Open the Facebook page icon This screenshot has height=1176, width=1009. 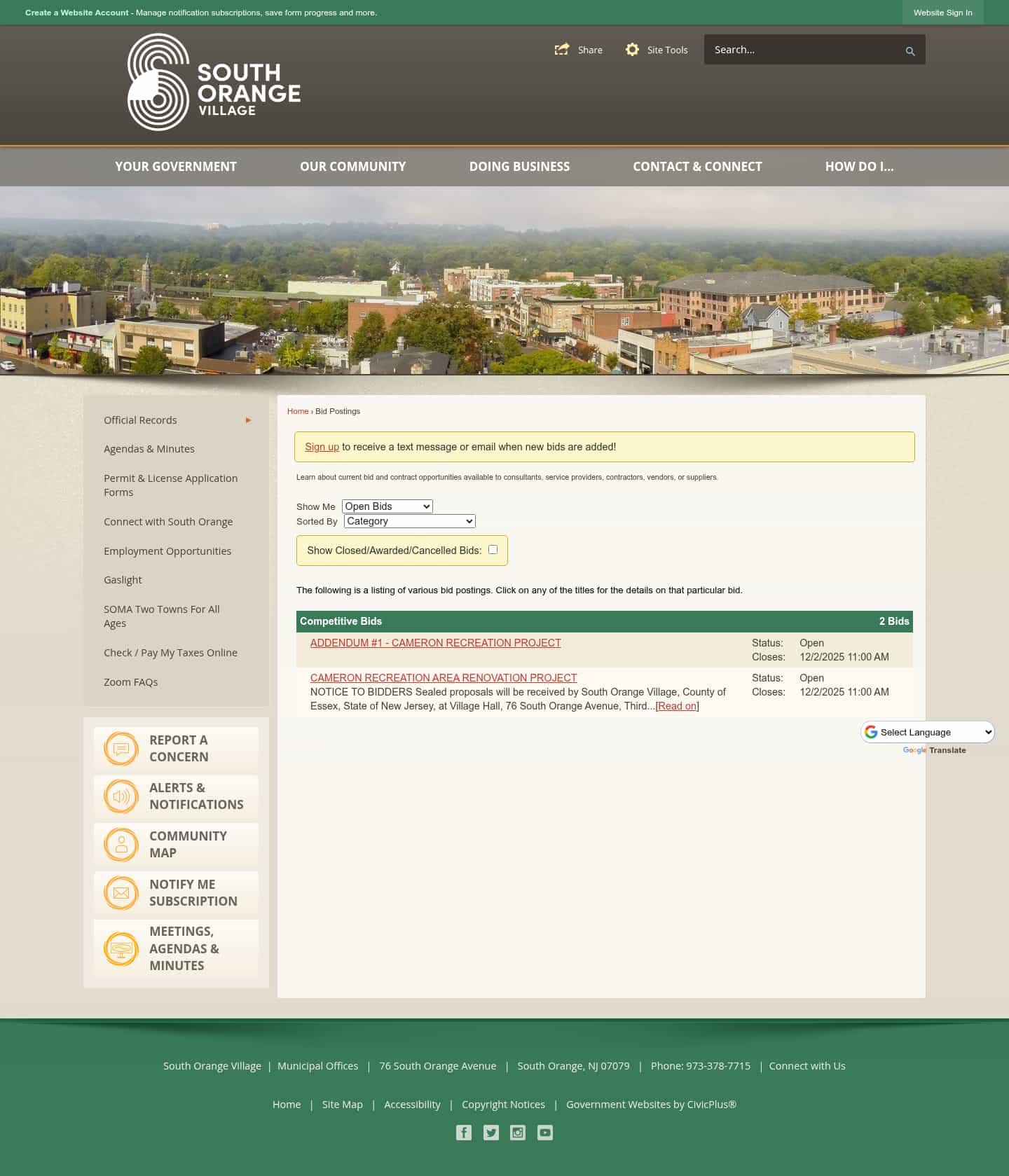point(464,1133)
